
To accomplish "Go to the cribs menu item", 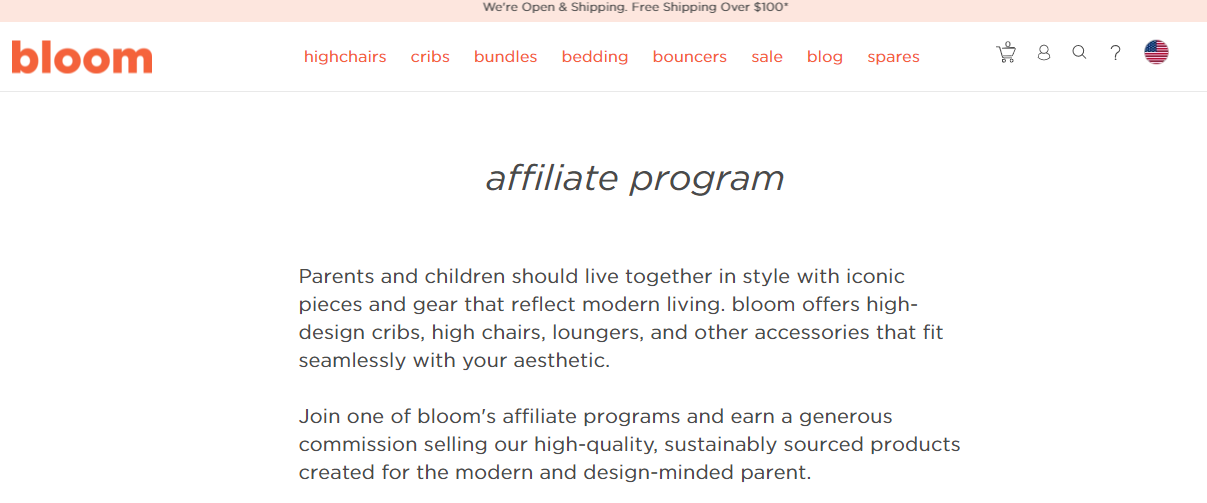I will click(430, 57).
